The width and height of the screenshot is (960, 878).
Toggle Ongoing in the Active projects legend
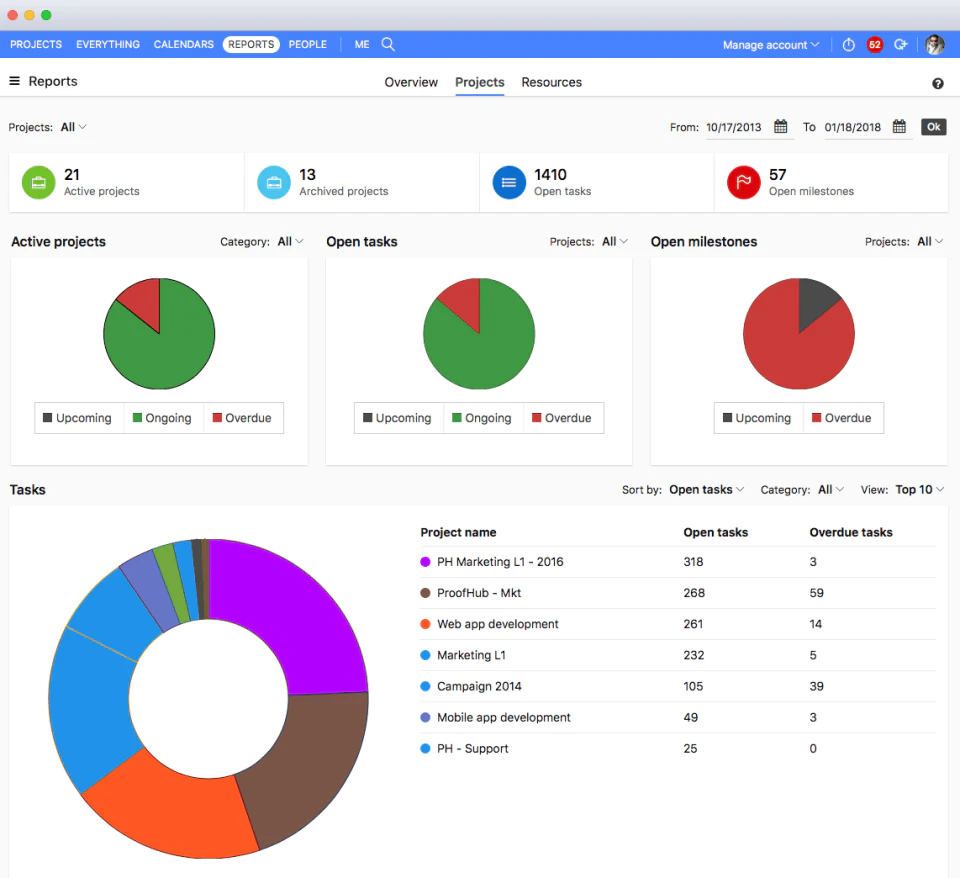[x=163, y=418]
